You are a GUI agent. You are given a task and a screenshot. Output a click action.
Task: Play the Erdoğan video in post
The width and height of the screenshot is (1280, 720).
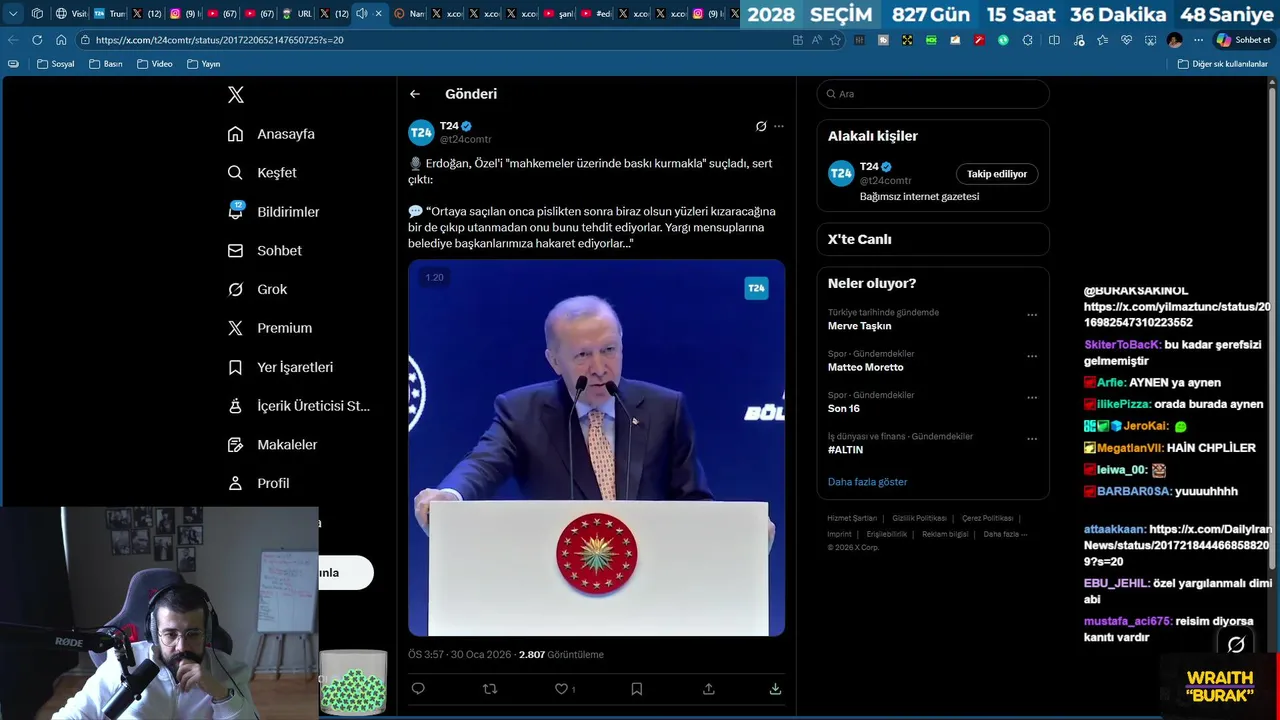tap(596, 448)
